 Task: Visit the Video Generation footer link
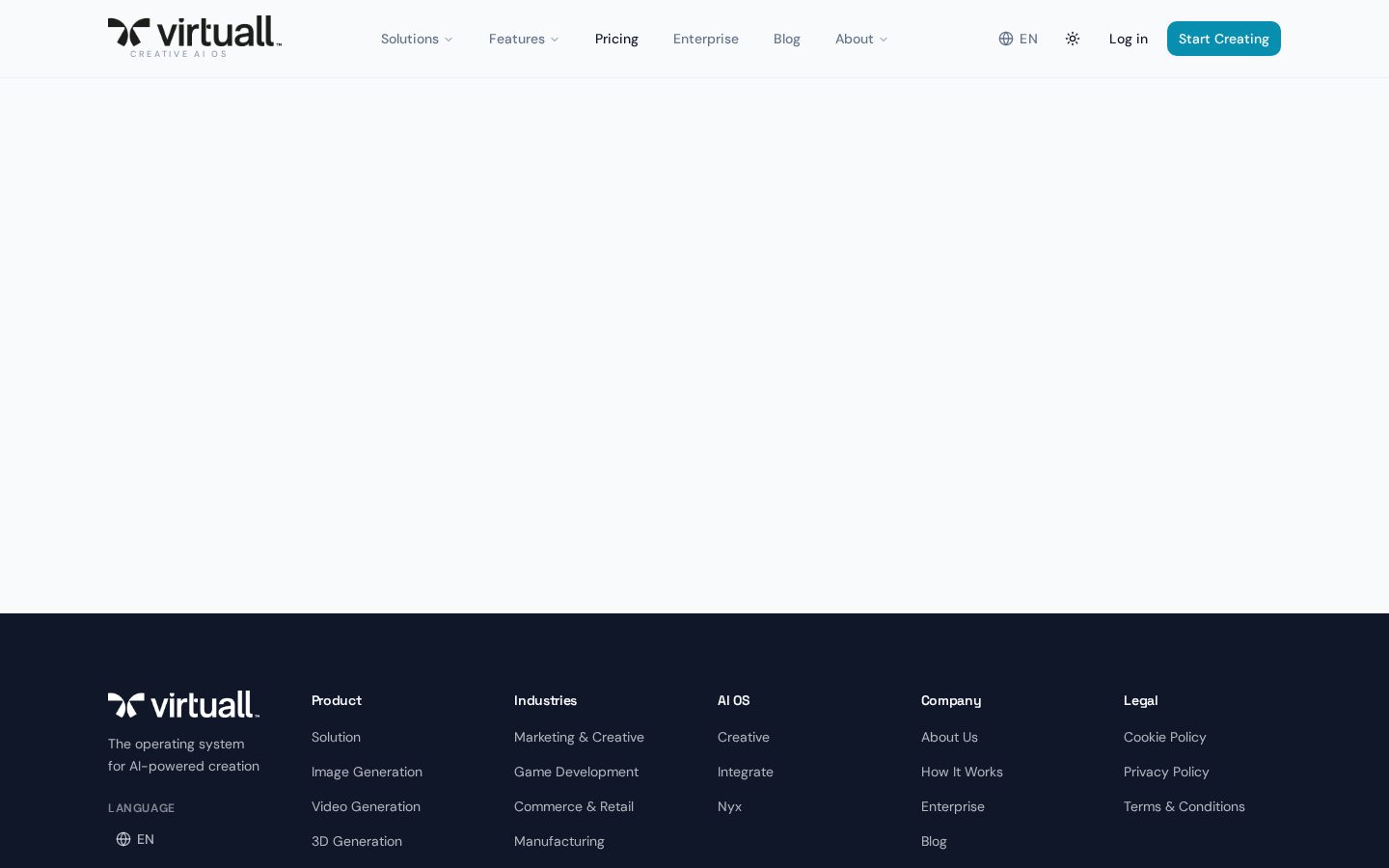click(366, 806)
